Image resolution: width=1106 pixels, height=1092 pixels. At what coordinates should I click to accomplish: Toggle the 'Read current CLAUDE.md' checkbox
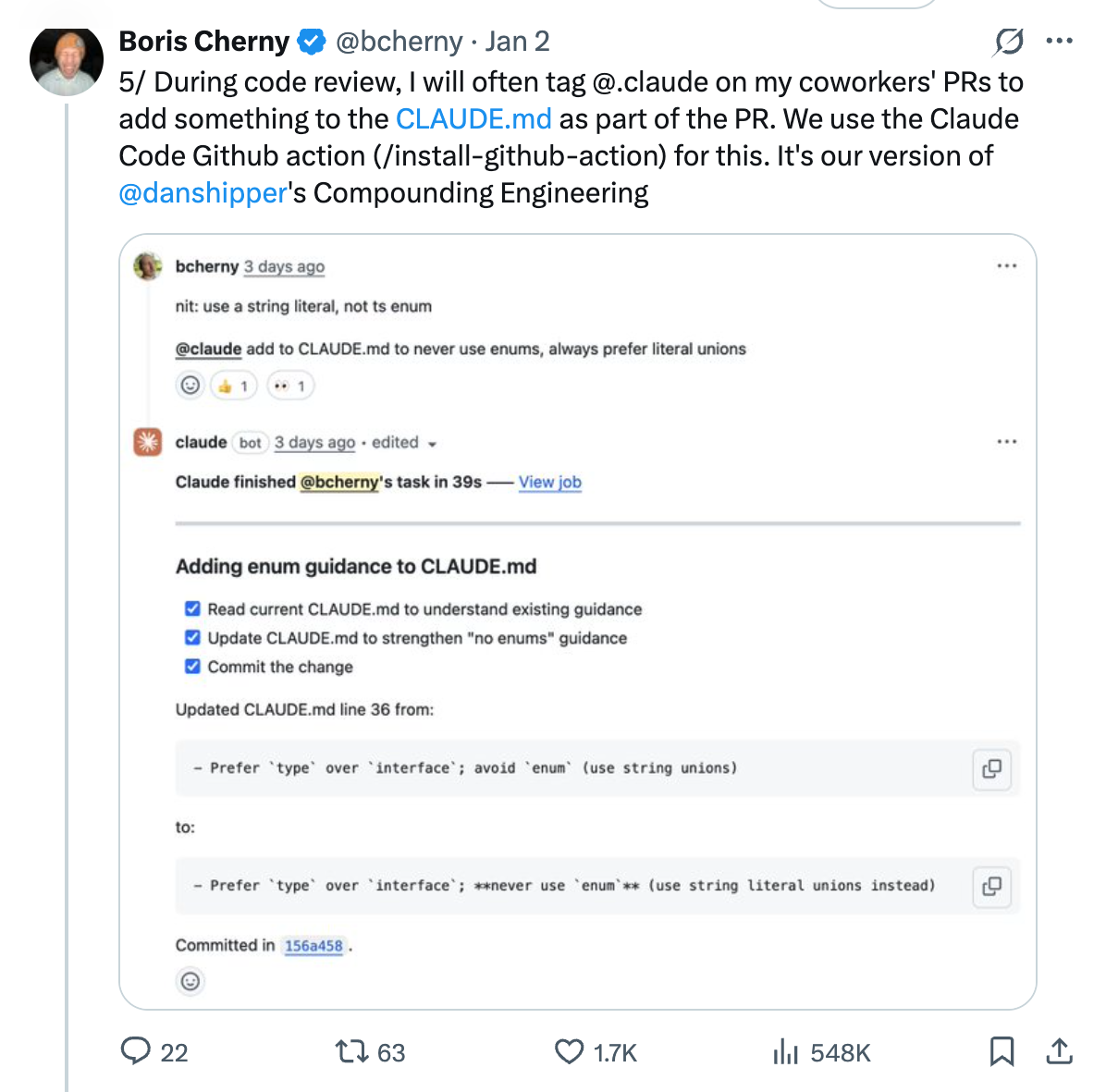[x=192, y=608]
